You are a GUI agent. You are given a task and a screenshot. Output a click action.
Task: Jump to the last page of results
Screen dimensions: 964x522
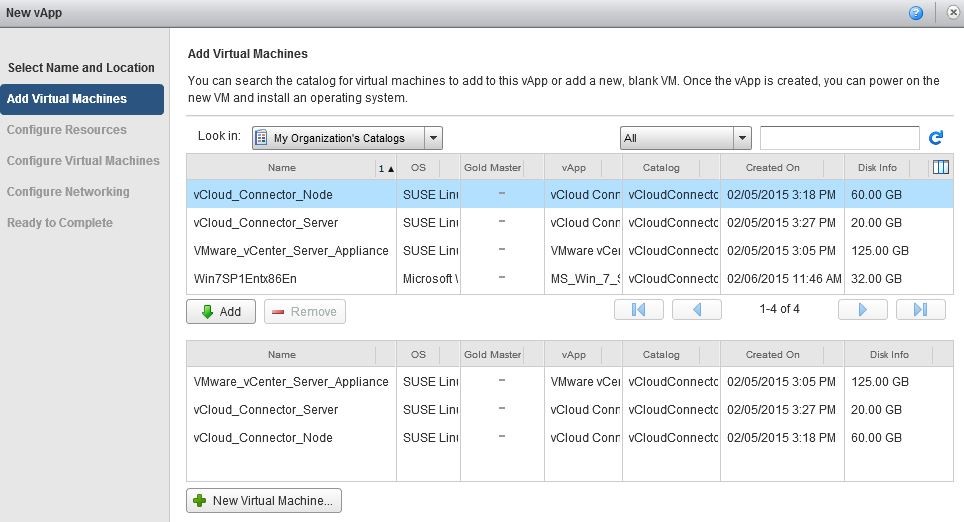[920, 309]
